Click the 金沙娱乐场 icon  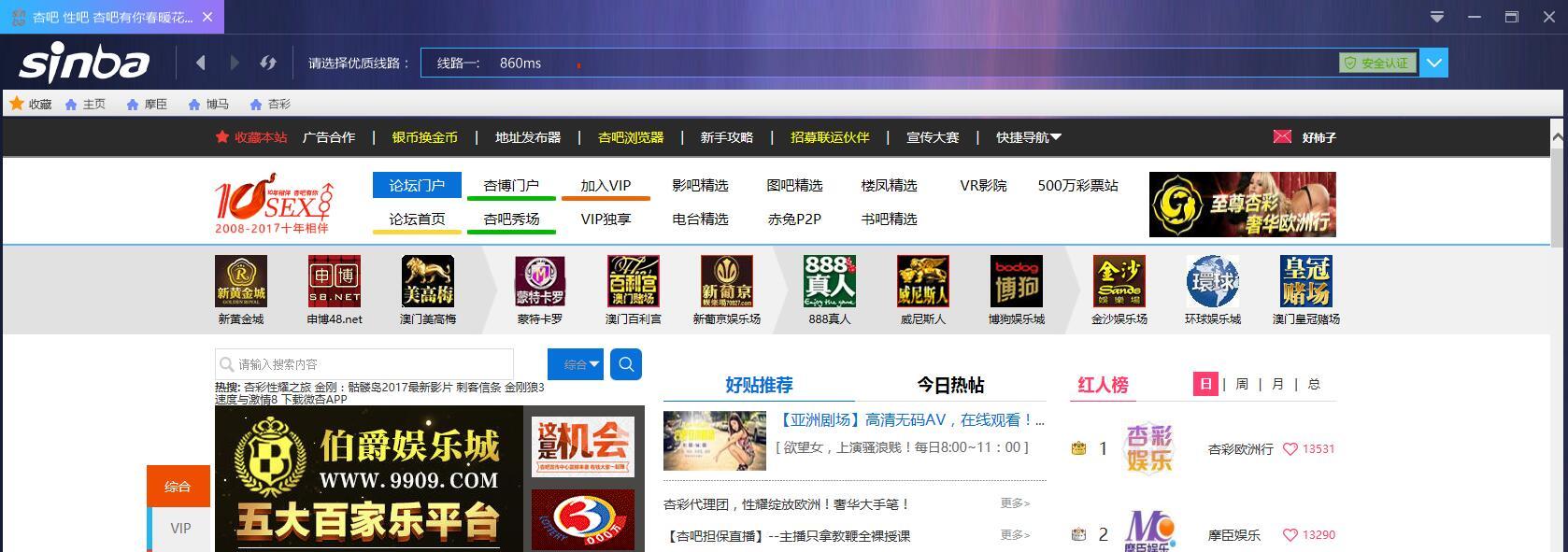pos(1119,281)
